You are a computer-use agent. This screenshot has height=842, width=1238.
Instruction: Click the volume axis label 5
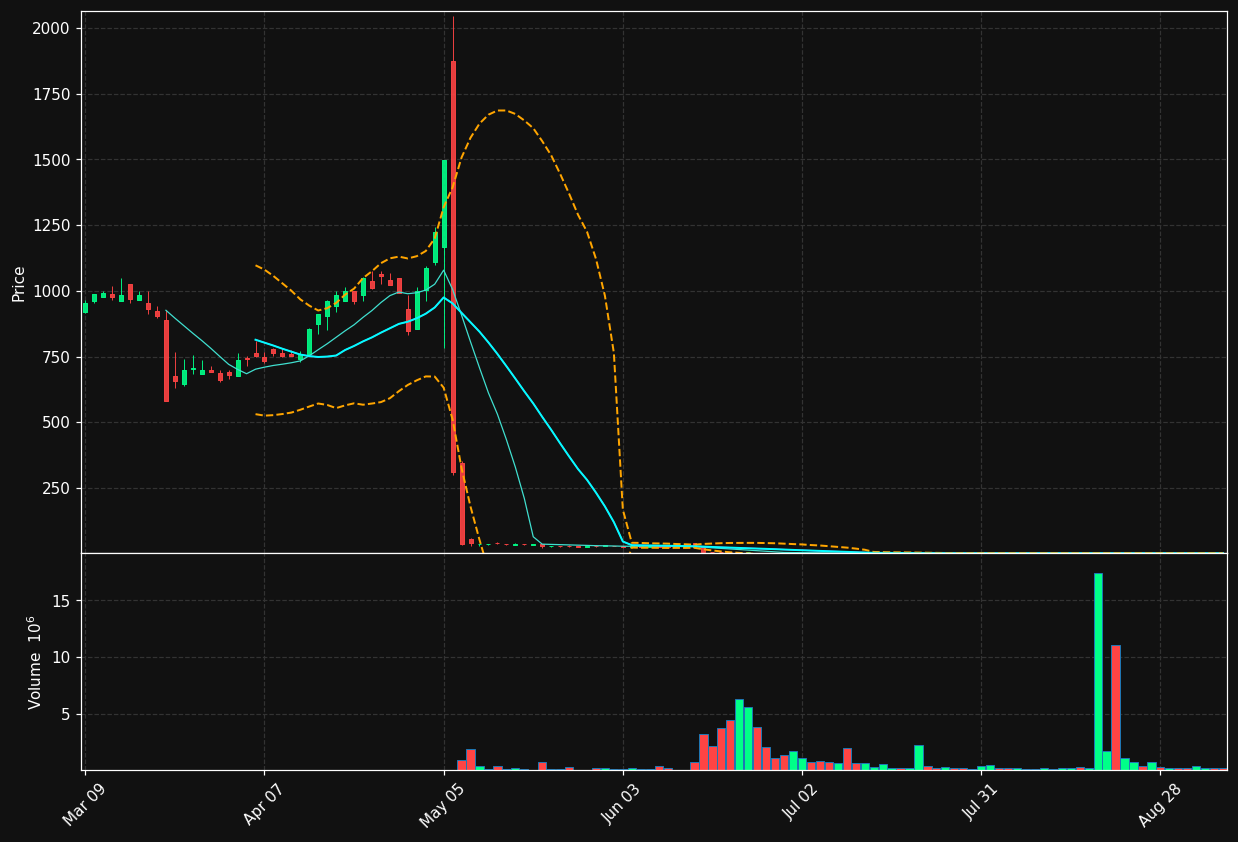(x=64, y=714)
